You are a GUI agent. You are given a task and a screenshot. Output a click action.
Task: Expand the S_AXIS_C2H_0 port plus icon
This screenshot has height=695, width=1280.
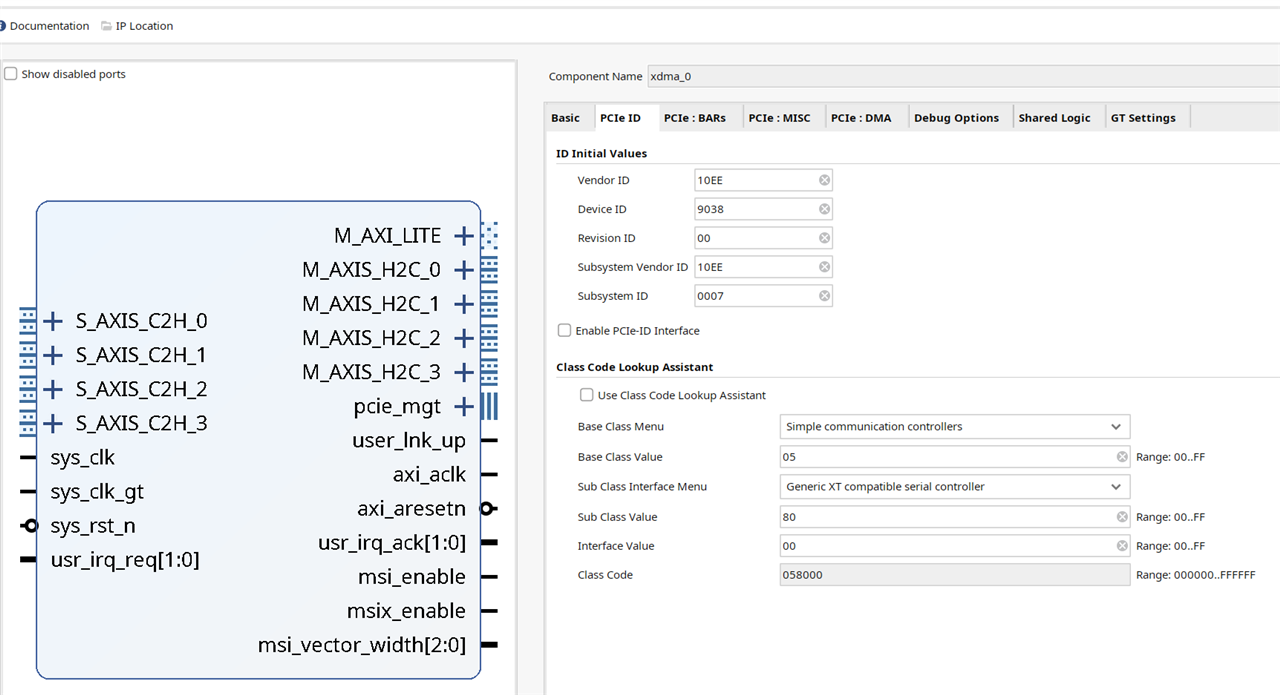[54, 321]
